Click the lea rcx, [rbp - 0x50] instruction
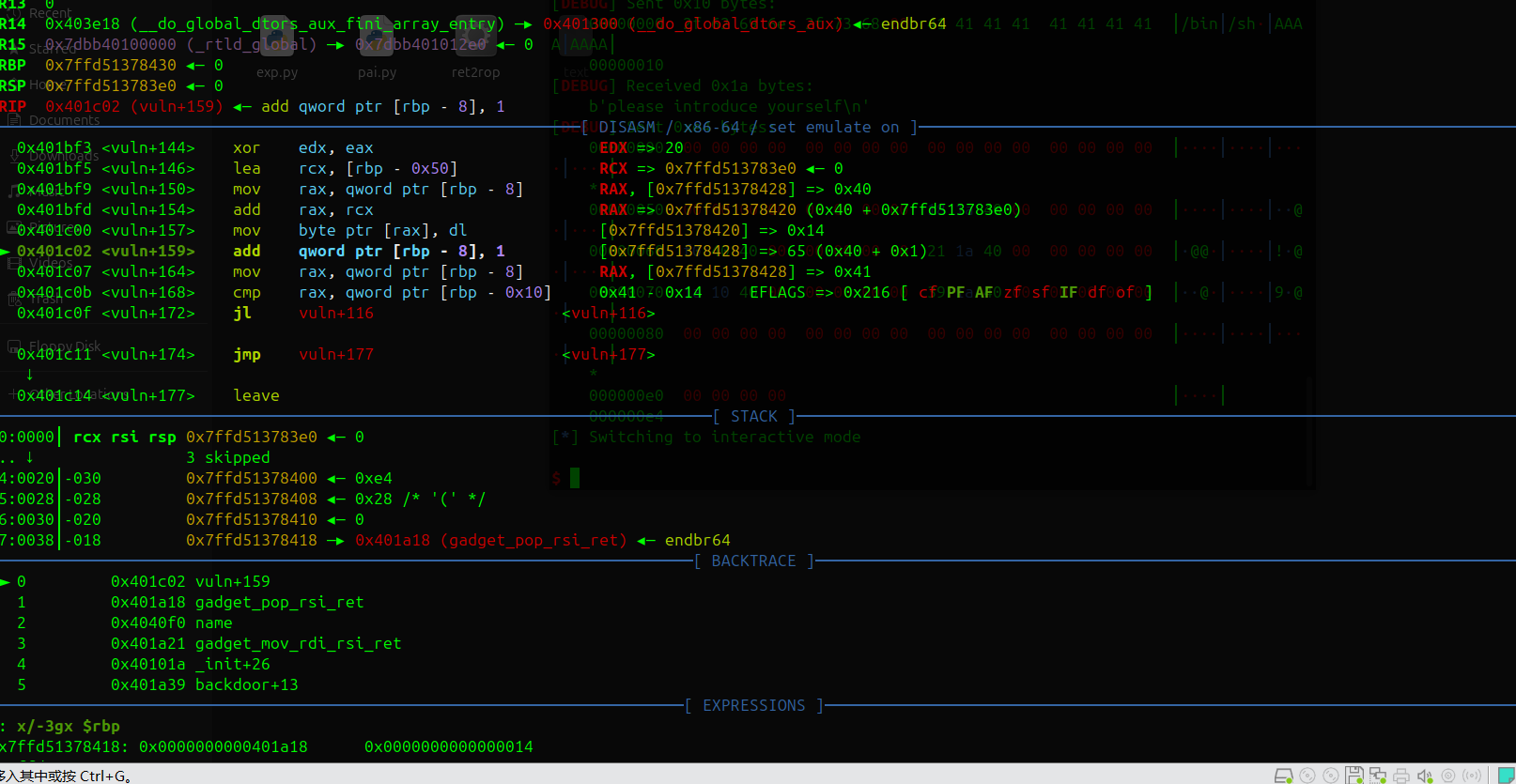 346,168
